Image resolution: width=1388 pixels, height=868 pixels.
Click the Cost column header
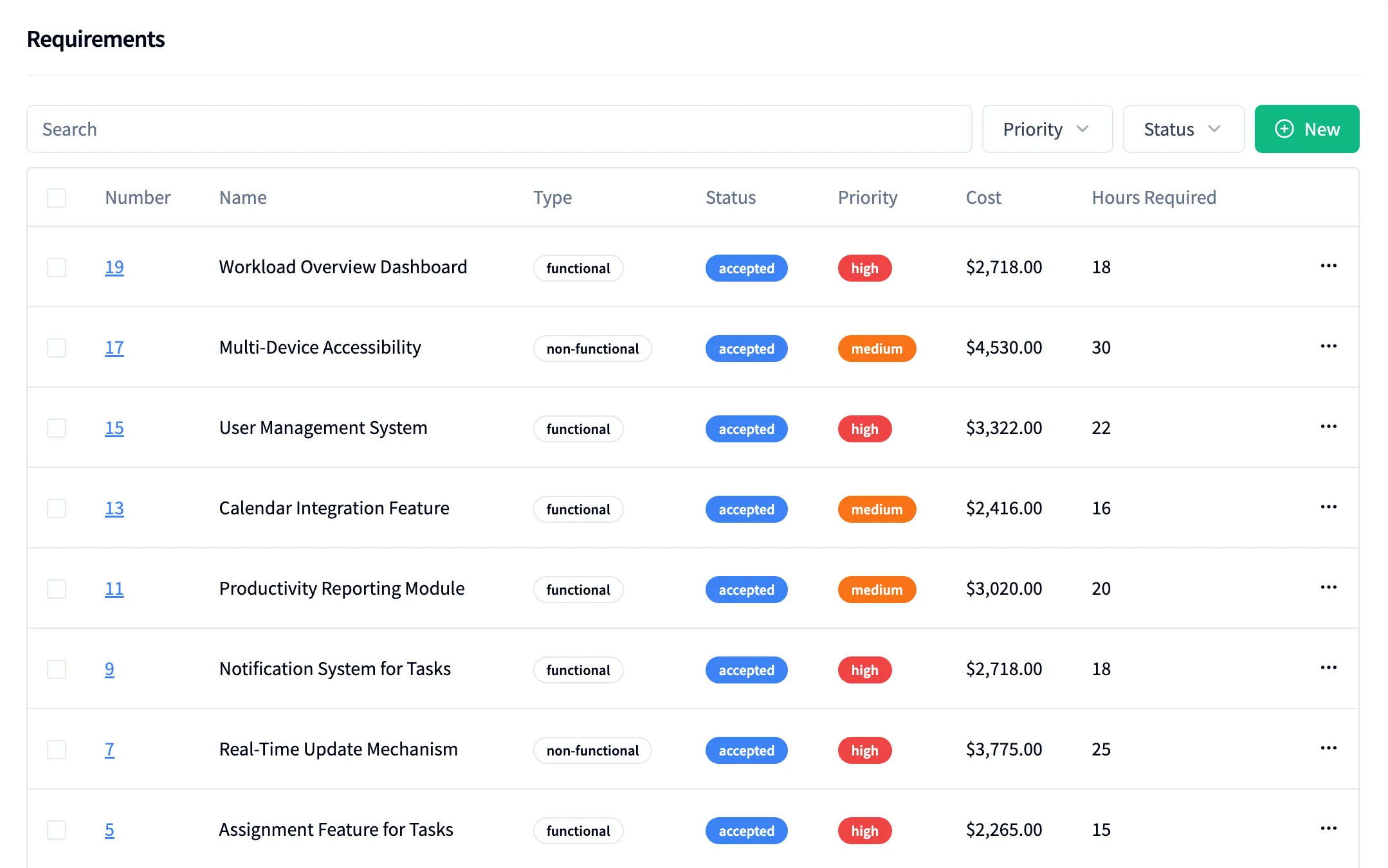pyautogui.click(x=983, y=197)
